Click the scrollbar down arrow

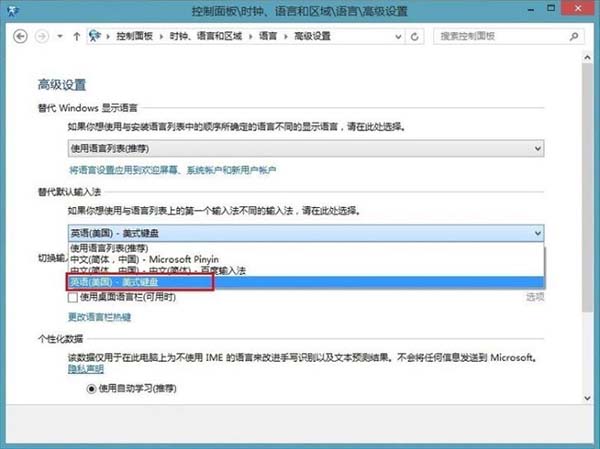(x=587, y=398)
